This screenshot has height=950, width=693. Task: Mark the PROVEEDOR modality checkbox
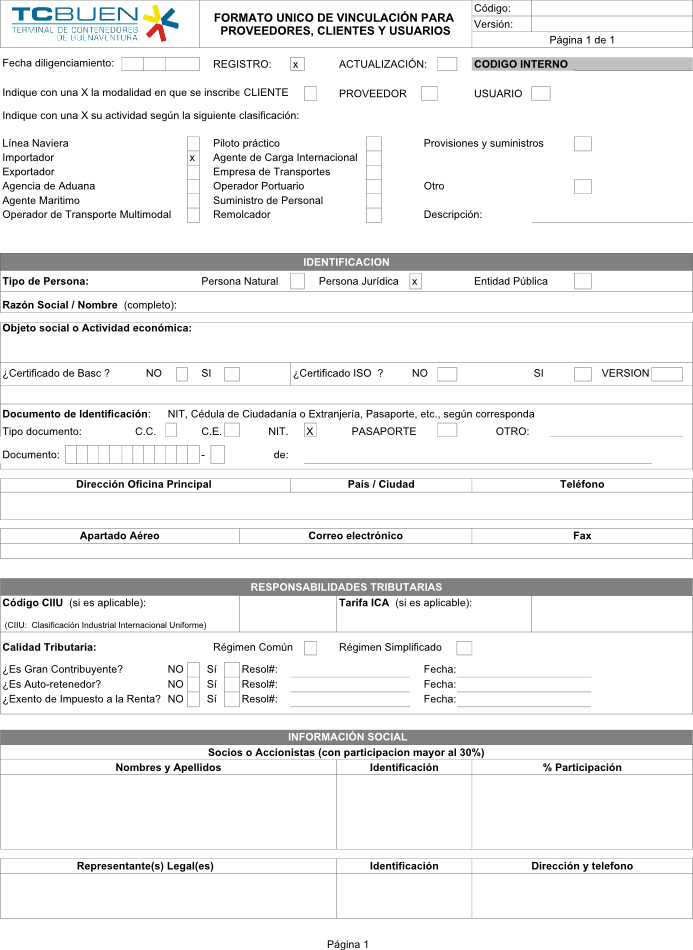[x=429, y=93]
